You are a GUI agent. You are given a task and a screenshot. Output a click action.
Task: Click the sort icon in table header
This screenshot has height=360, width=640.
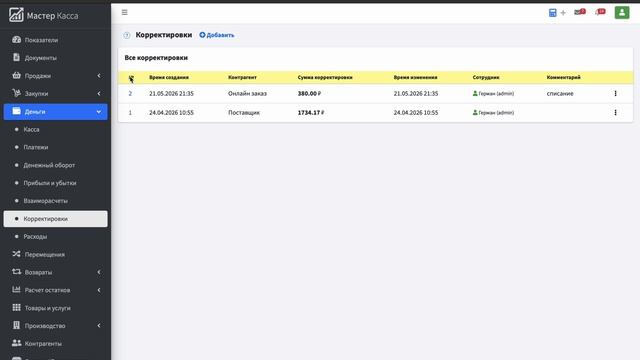[x=131, y=77]
